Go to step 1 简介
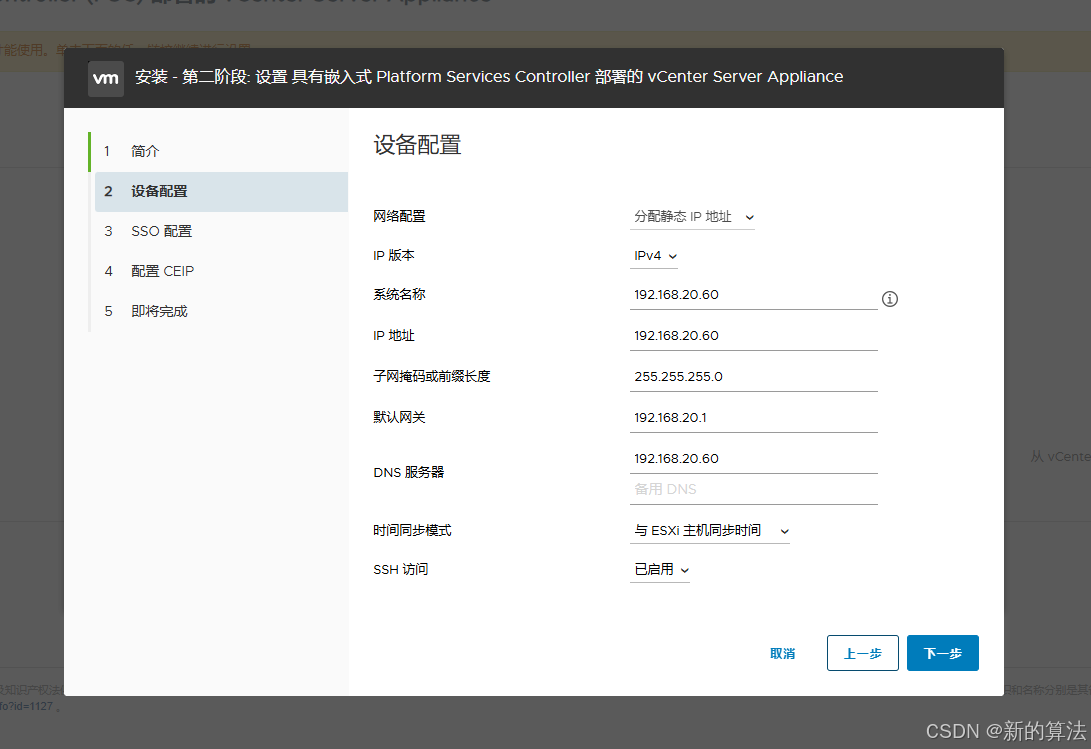This screenshot has width=1091, height=749. [x=219, y=151]
